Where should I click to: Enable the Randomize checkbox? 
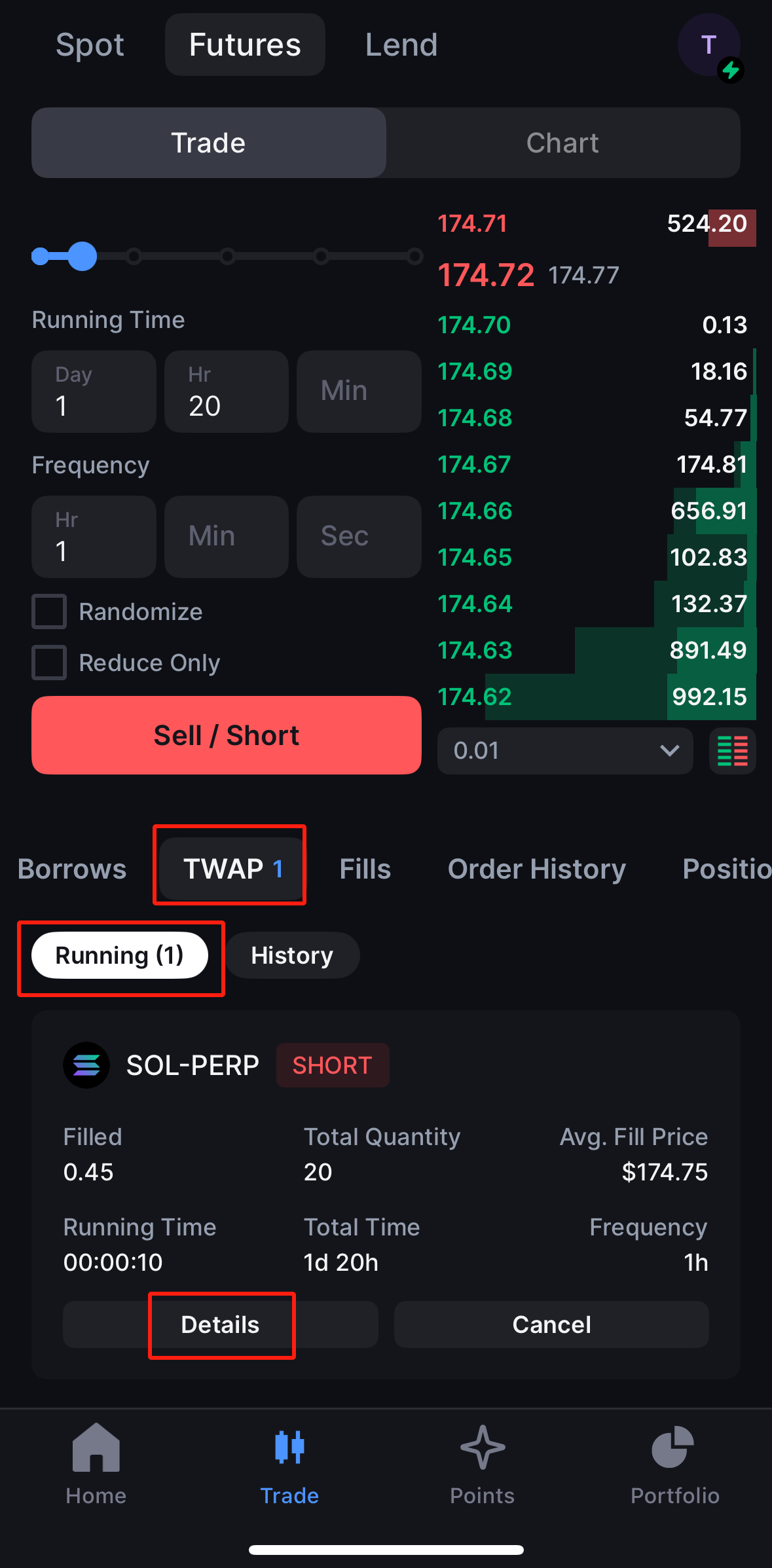point(50,611)
